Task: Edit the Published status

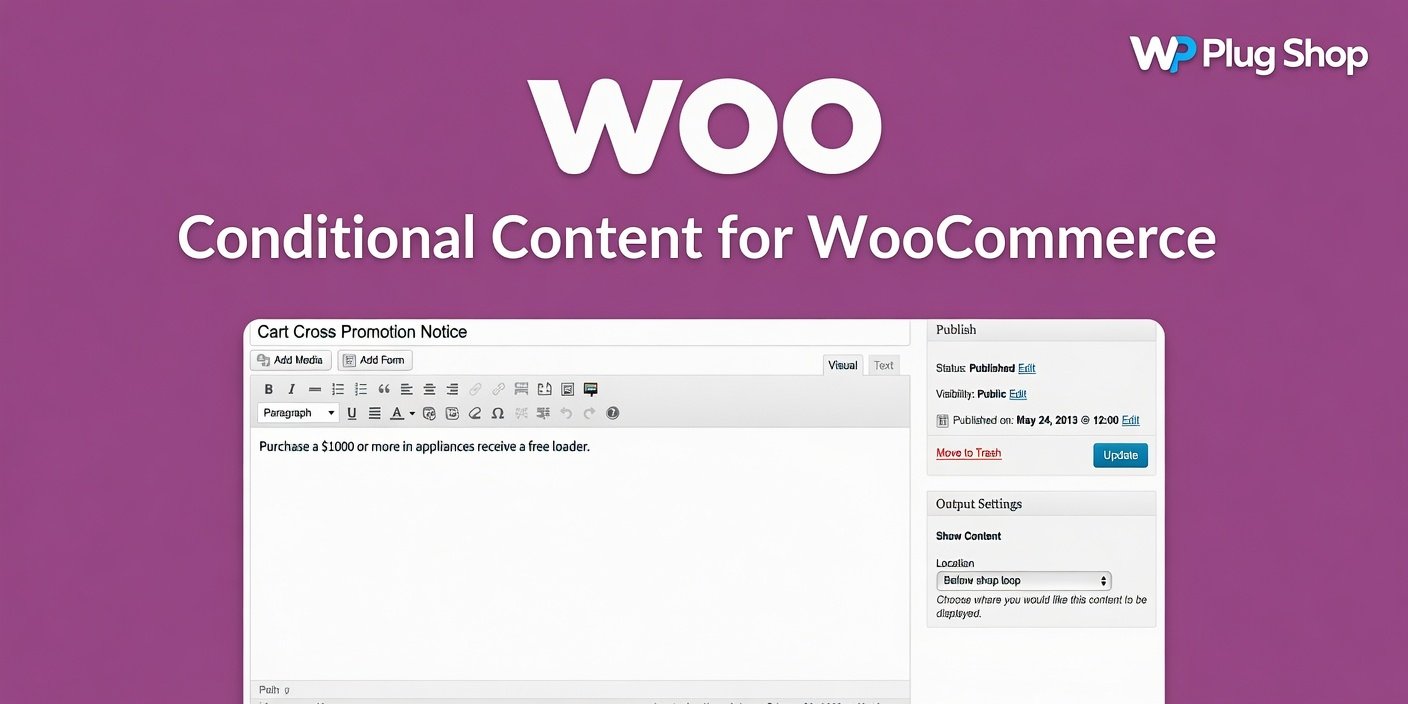Action: tap(1027, 368)
